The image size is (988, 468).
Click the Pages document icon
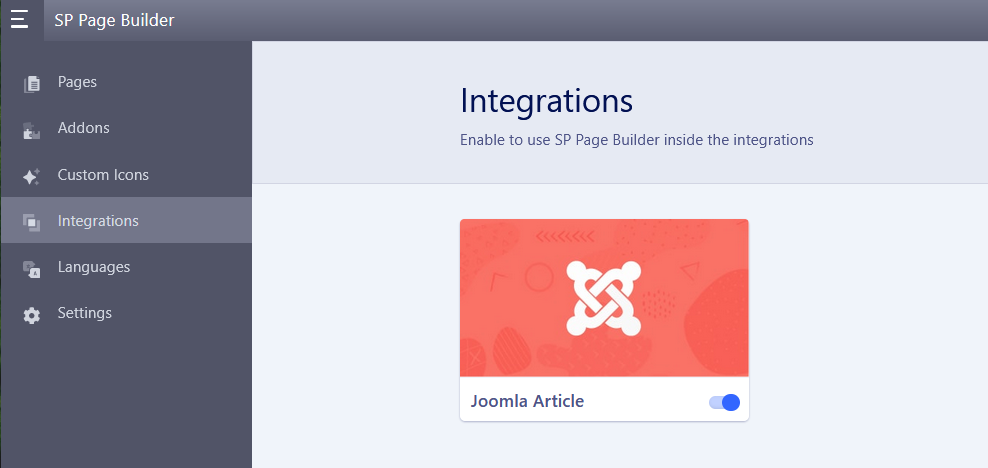tap(32, 83)
